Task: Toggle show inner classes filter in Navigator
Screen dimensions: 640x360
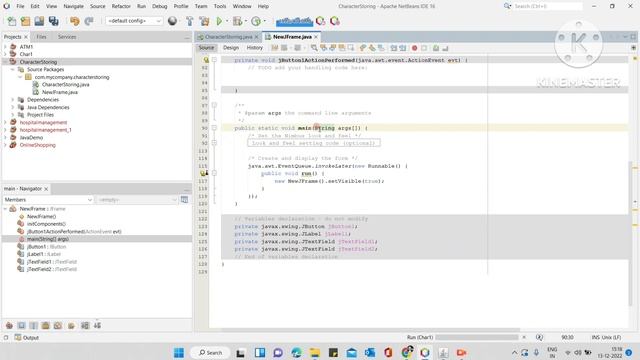Action: [x=58, y=326]
